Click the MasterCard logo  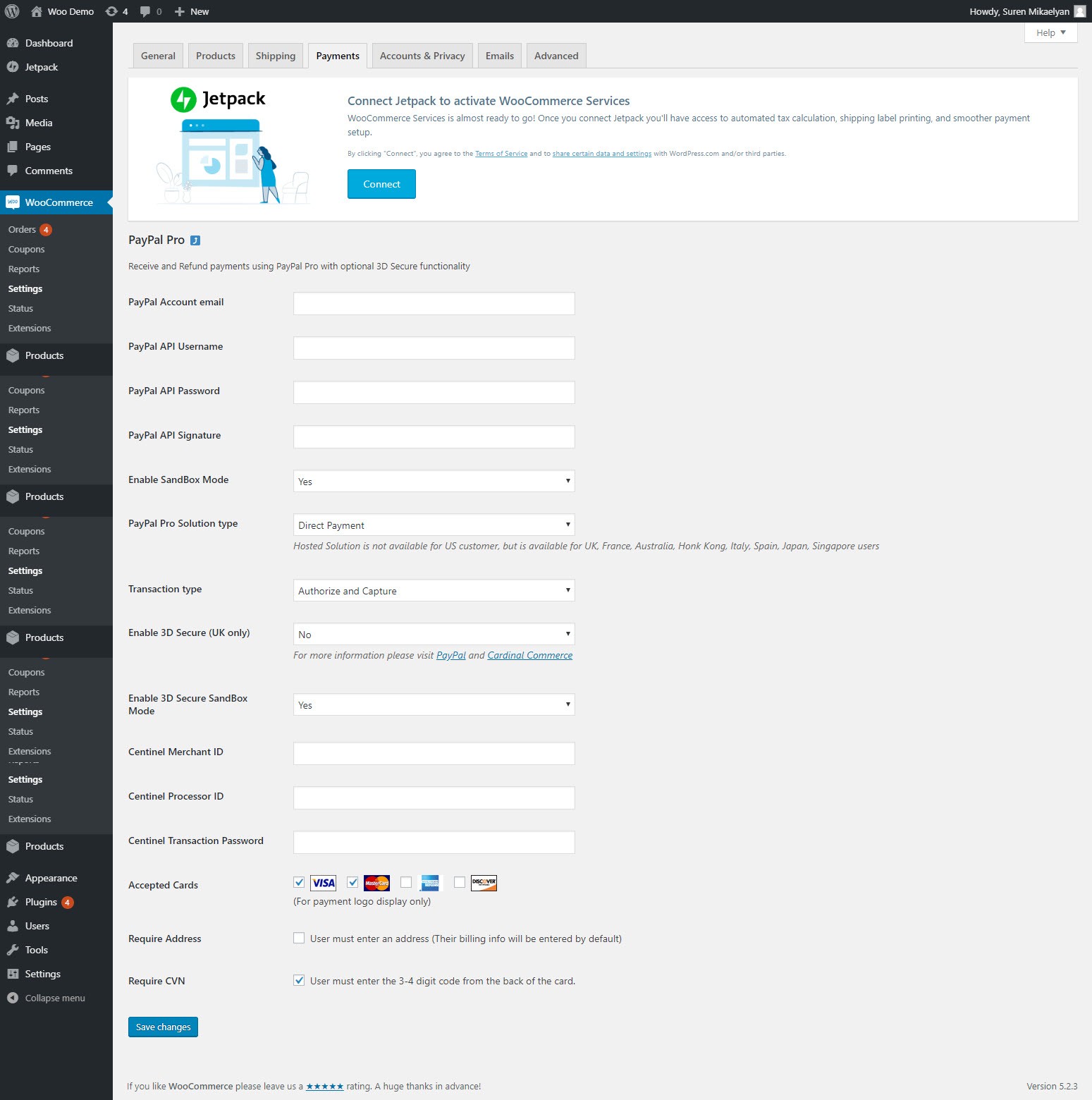click(377, 883)
